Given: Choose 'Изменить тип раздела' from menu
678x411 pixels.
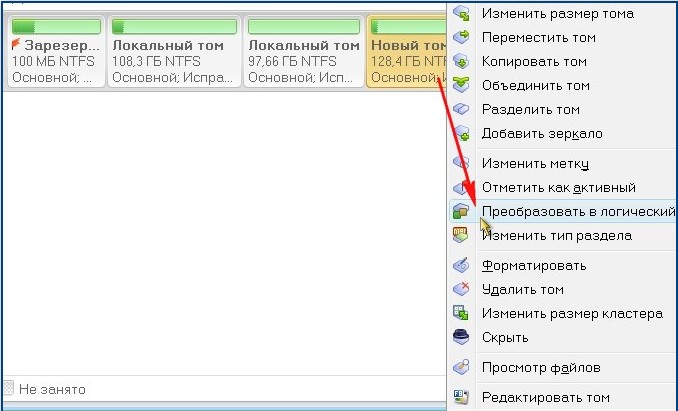Looking at the screenshot, I should point(556,235).
